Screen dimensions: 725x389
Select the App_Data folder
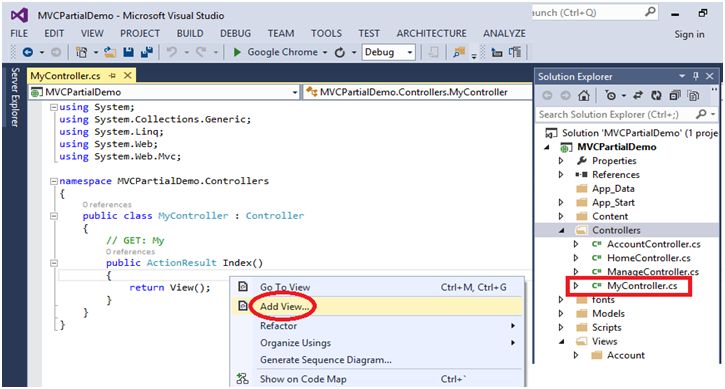click(x=613, y=188)
